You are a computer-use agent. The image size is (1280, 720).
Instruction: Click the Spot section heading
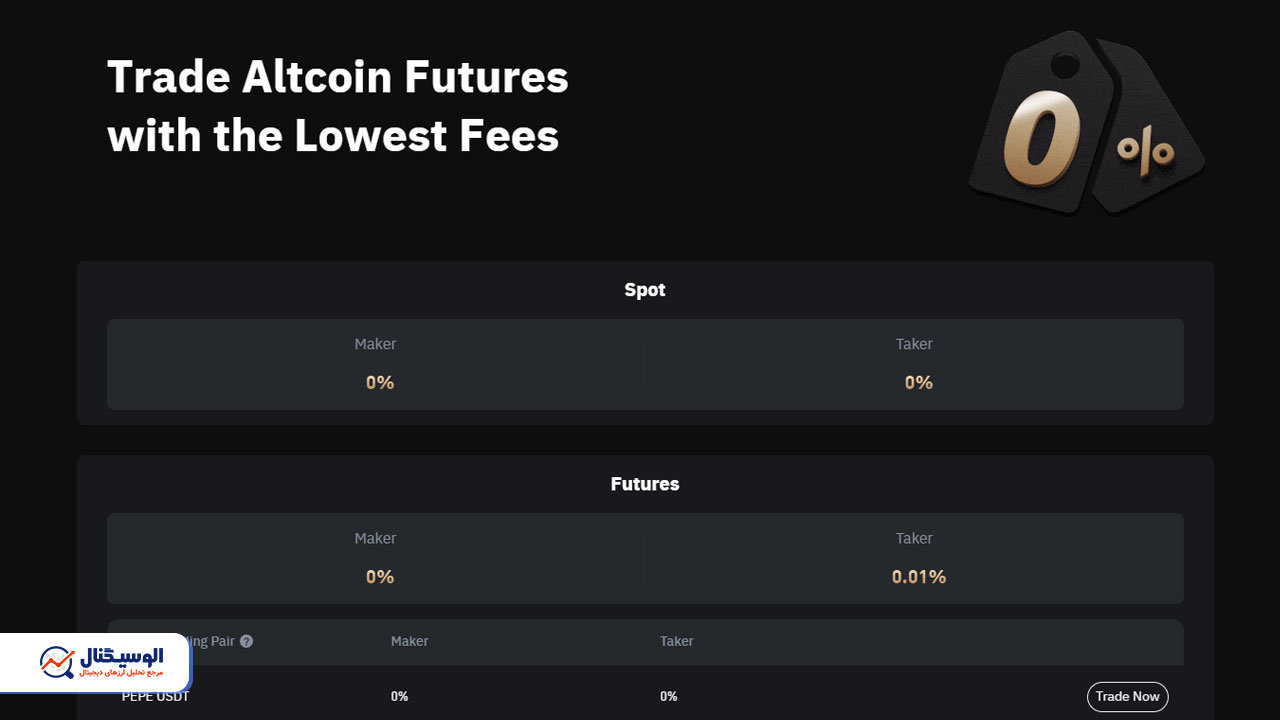(x=645, y=290)
